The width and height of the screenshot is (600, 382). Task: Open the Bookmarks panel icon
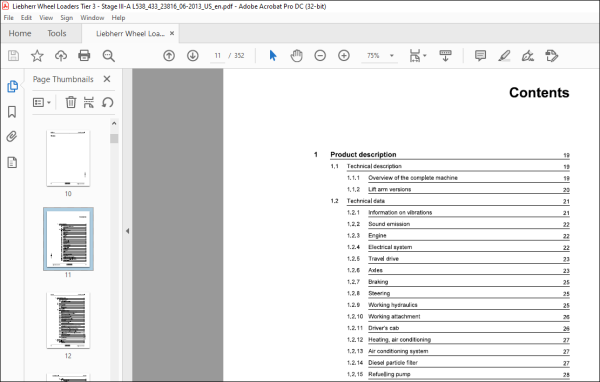(12, 112)
